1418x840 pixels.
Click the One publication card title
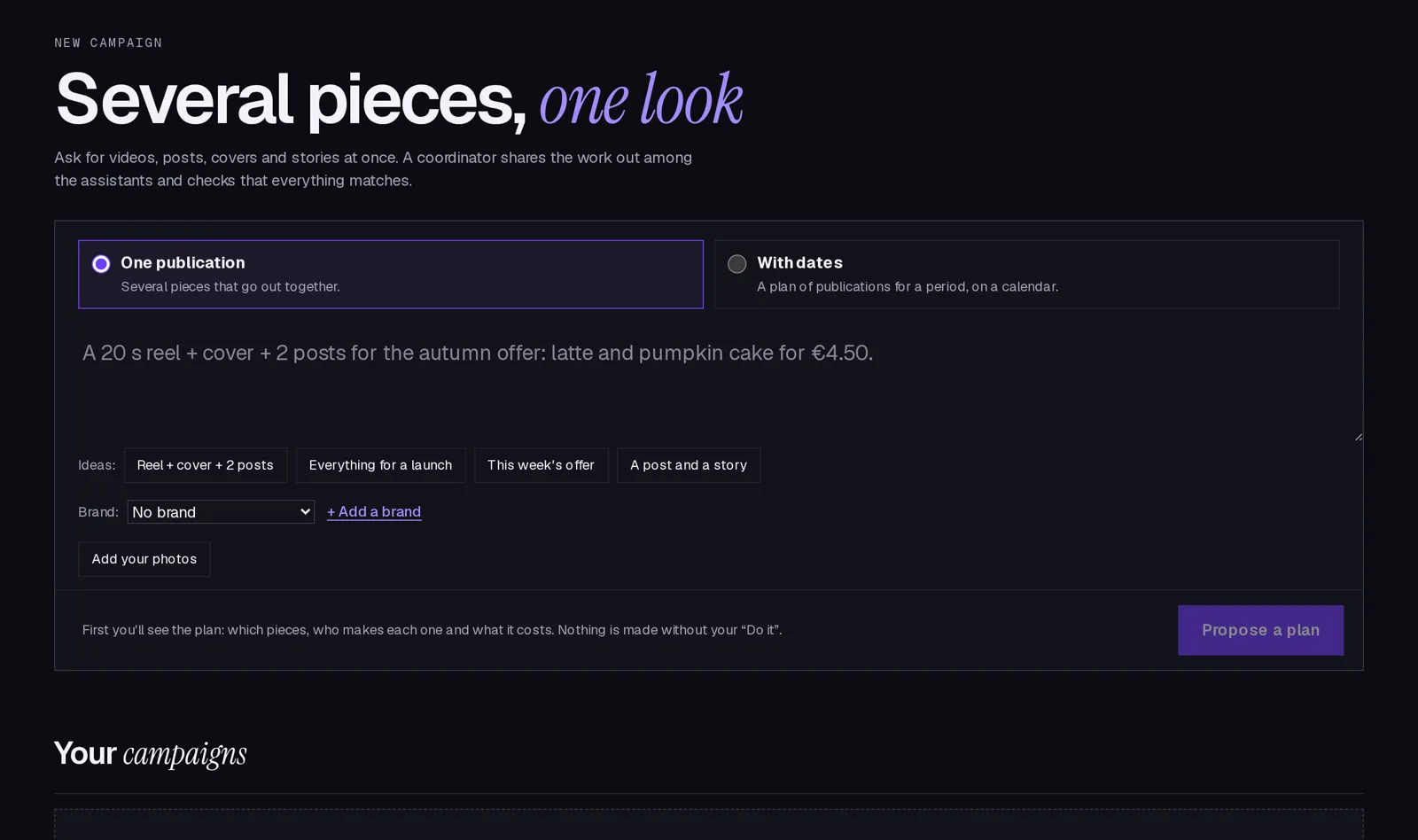click(183, 263)
